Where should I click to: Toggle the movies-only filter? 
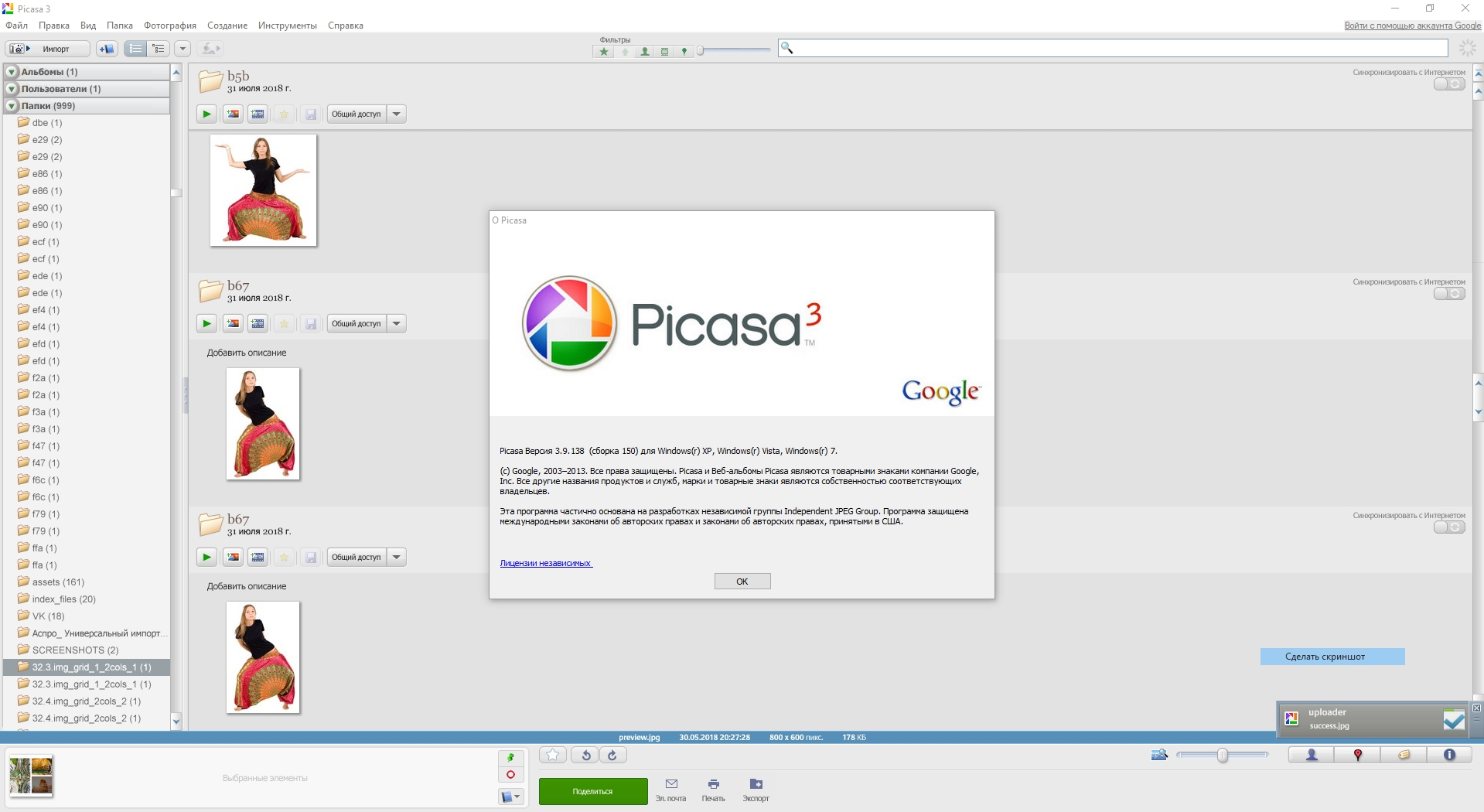664,52
